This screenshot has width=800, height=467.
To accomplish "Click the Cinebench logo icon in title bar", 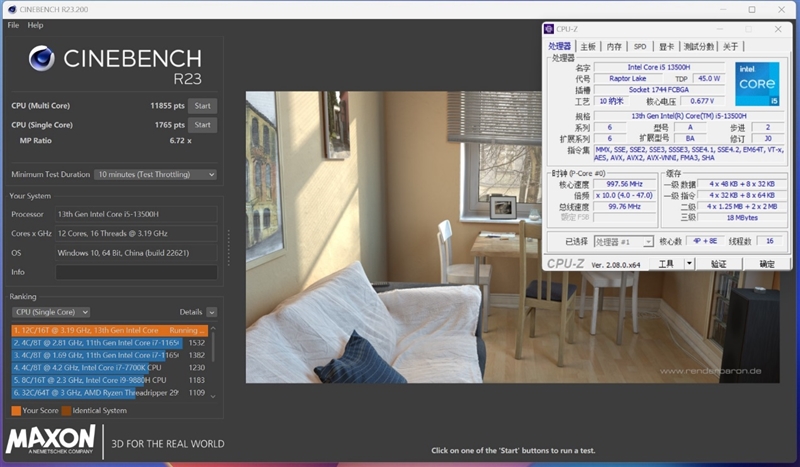I will pos(11,9).
